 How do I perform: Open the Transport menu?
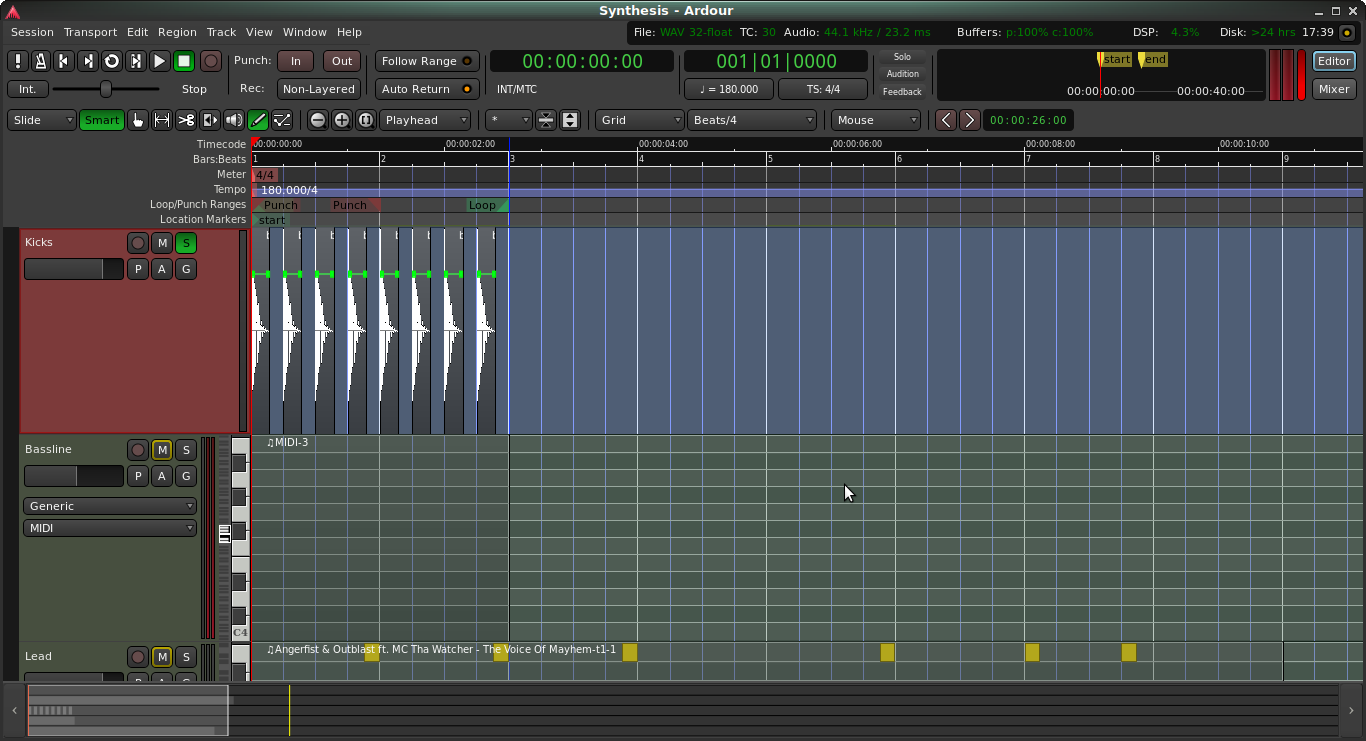tap(90, 32)
